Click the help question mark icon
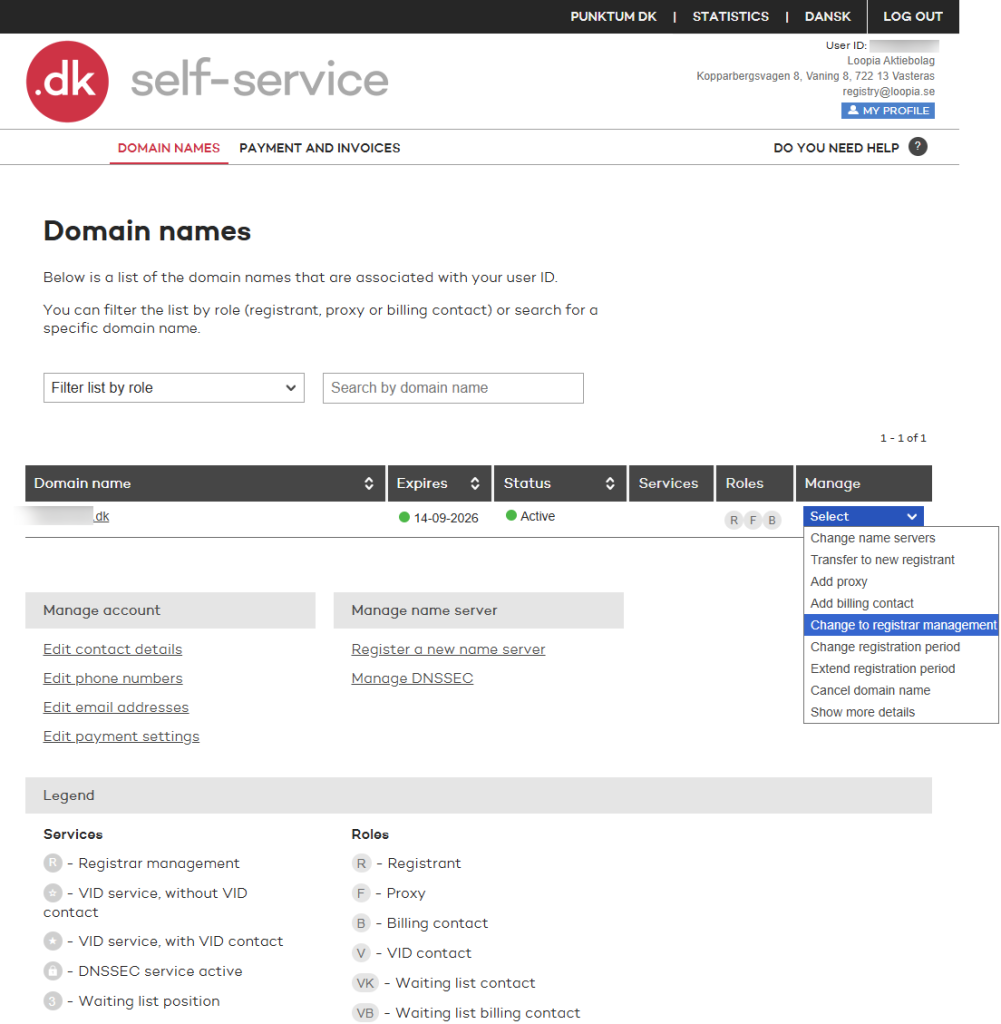 click(917, 147)
